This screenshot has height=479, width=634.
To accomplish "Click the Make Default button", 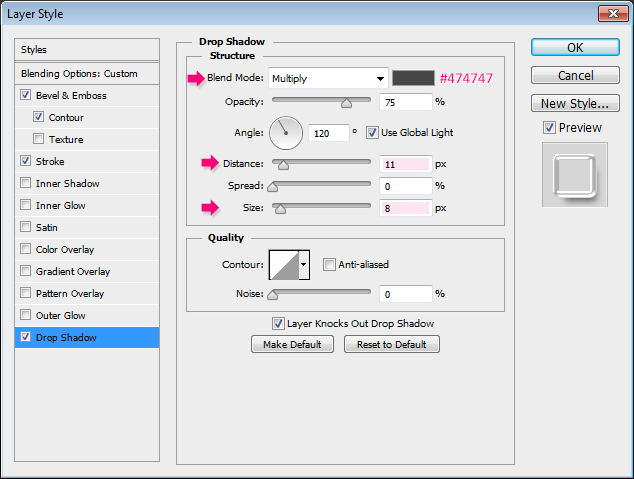I will pos(292,344).
